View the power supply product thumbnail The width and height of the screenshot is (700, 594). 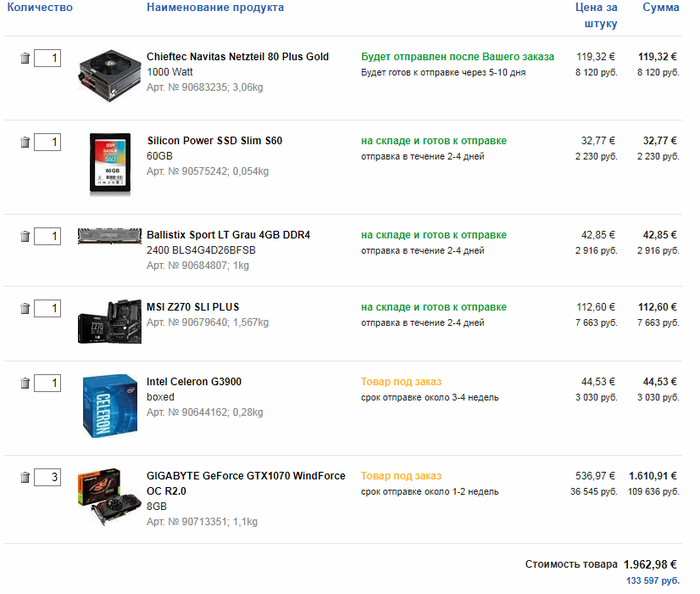110,76
